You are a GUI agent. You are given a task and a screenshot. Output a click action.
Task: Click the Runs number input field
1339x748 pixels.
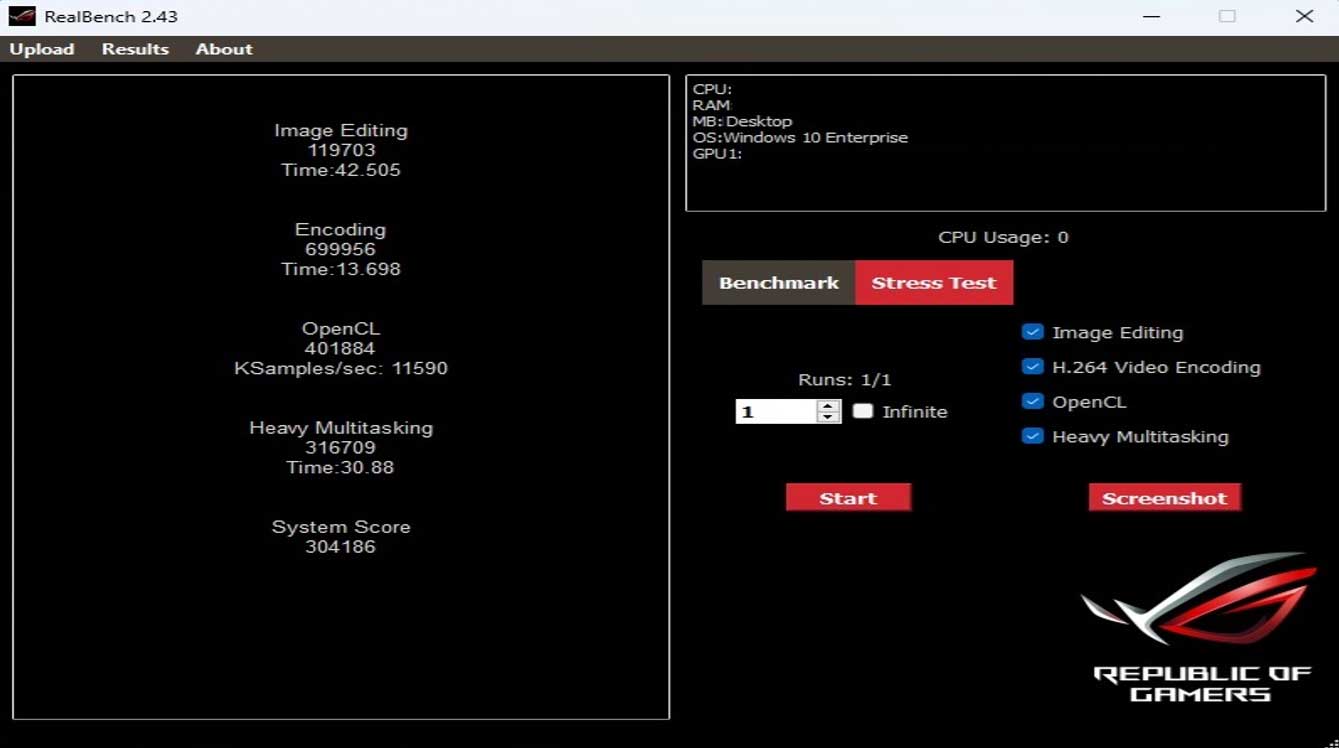tap(775, 412)
